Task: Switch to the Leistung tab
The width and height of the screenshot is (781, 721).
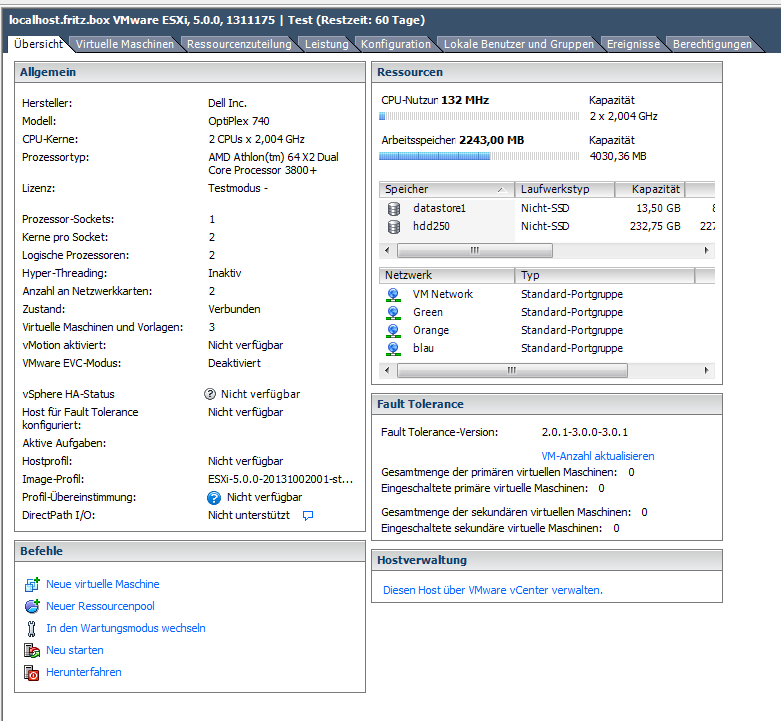Action: pos(327,44)
